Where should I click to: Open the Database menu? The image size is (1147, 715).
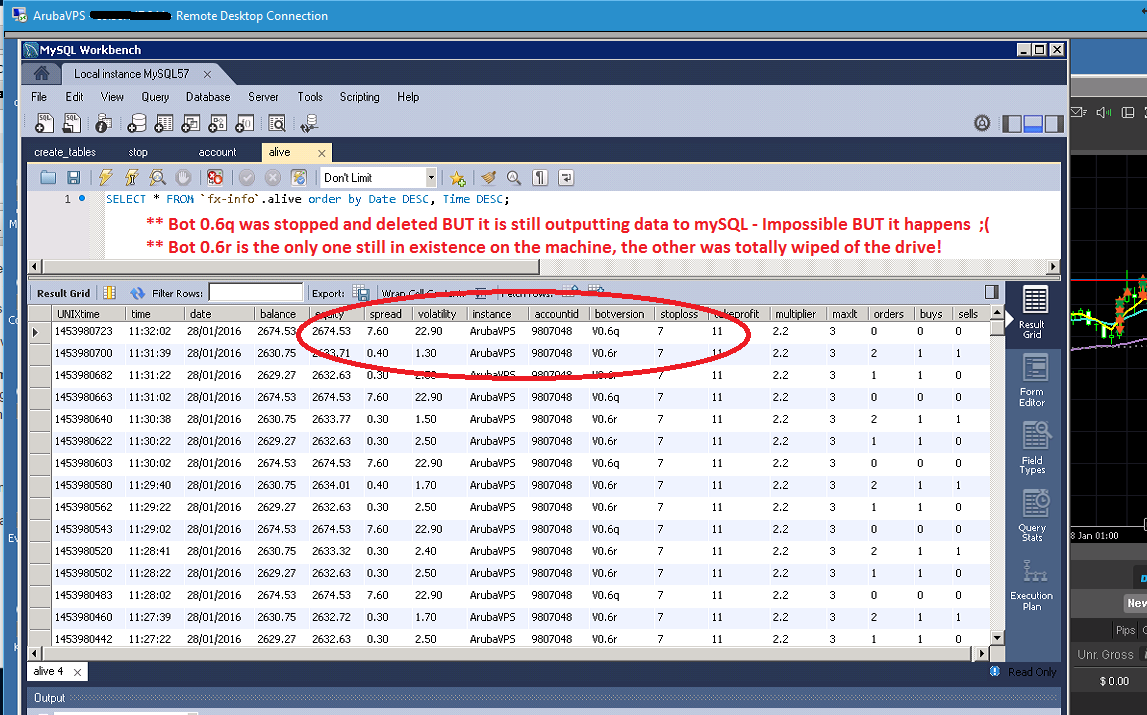(x=208, y=97)
